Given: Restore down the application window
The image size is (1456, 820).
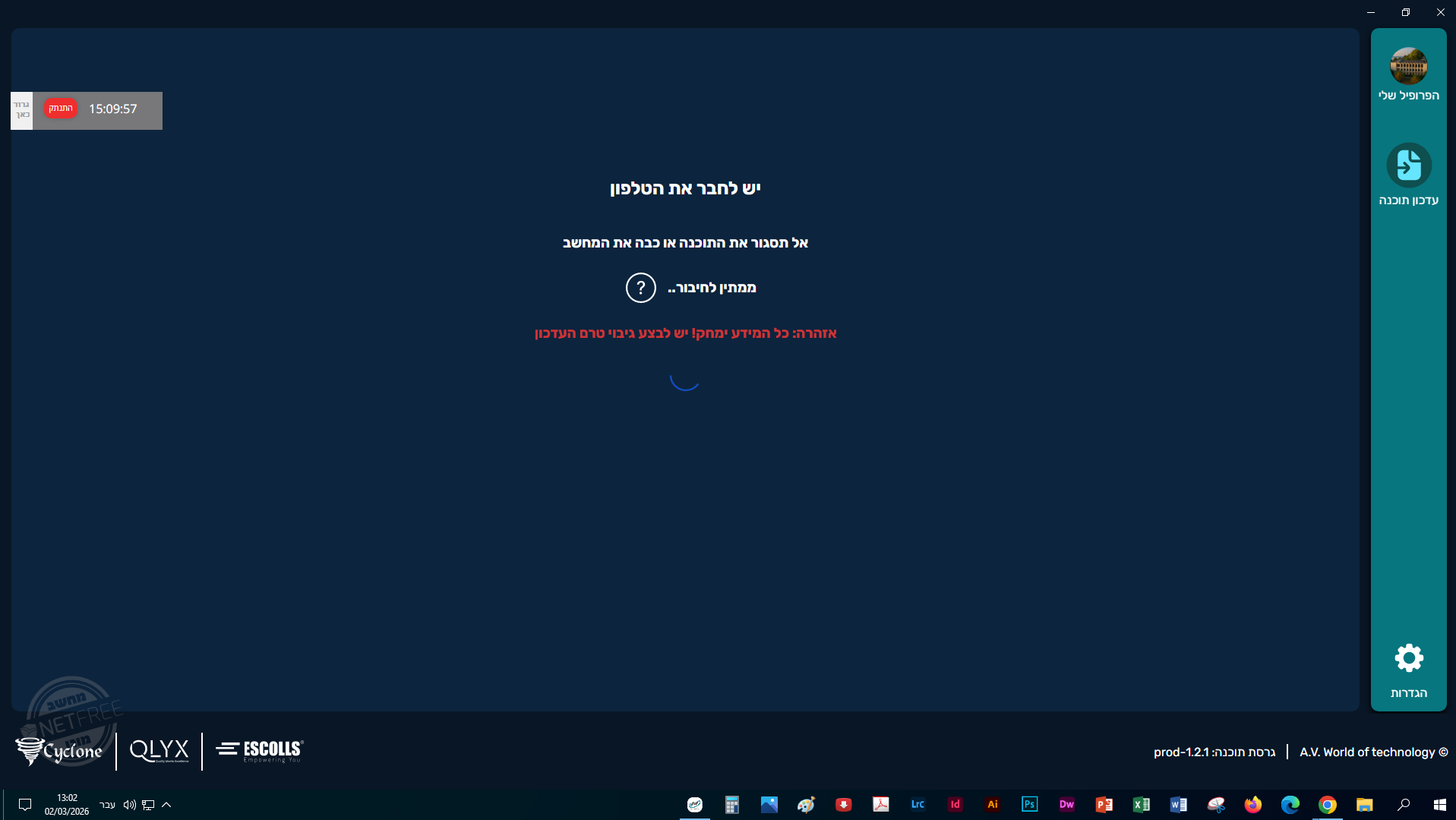Looking at the screenshot, I should pyautogui.click(x=1406, y=12).
